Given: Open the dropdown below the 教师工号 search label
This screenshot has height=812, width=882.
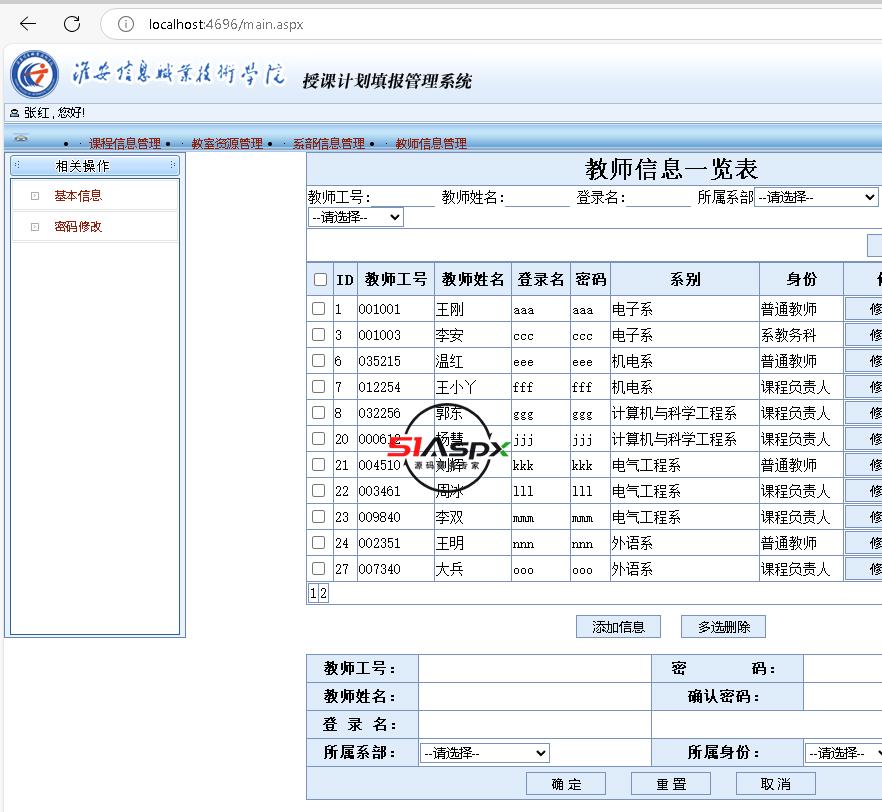Looking at the screenshot, I should click(x=356, y=217).
